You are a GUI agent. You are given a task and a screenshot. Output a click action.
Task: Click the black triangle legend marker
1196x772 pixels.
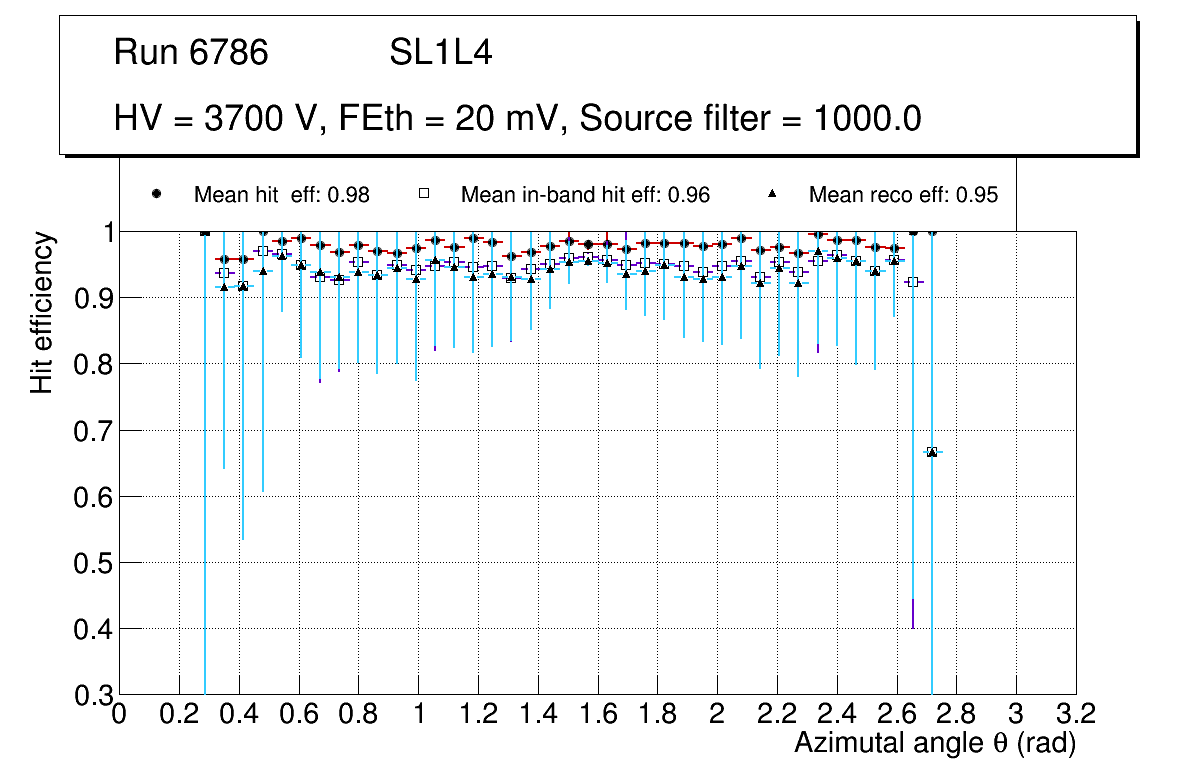tap(772, 194)
